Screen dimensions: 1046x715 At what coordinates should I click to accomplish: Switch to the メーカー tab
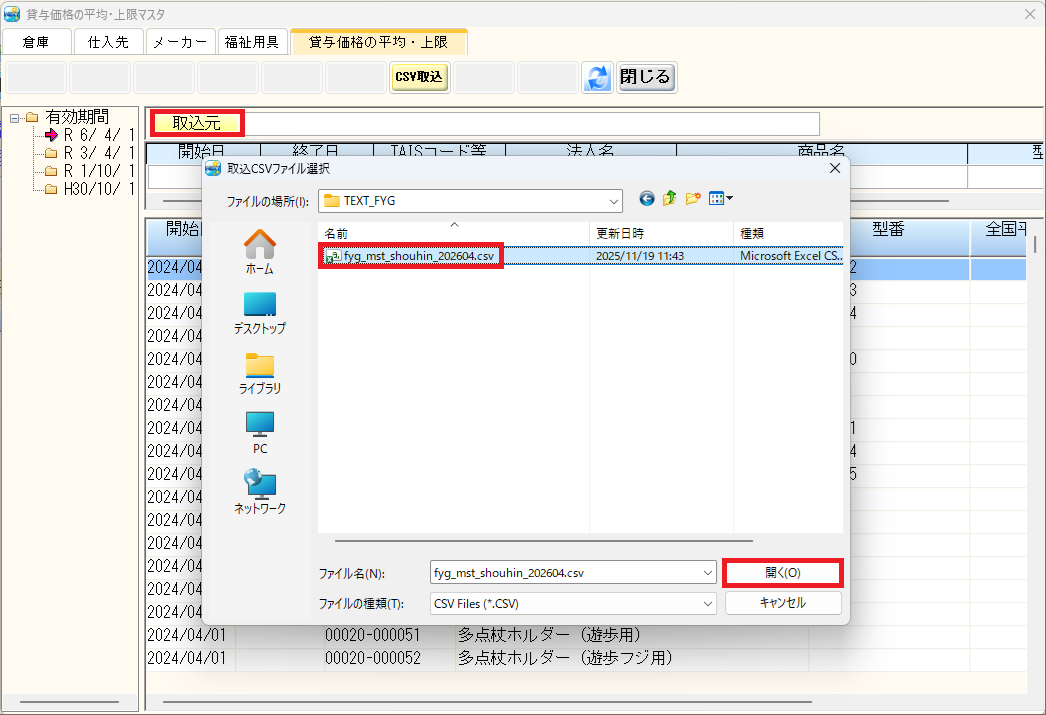coord(181,42)
